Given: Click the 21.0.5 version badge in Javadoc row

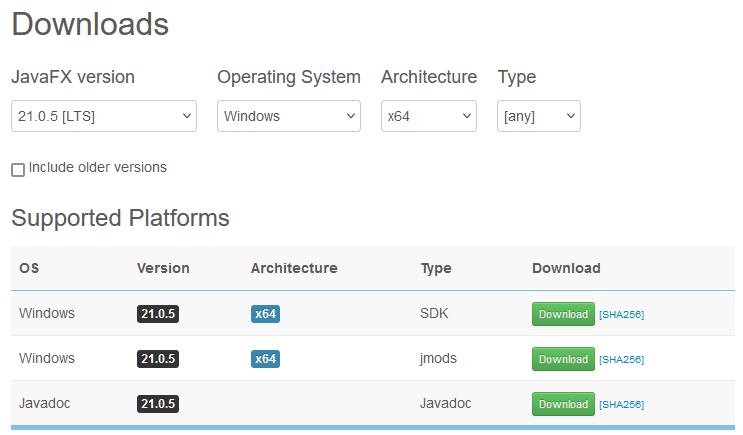Looking at the screenshot, I should pyautogui.click(x=158, y=404).
